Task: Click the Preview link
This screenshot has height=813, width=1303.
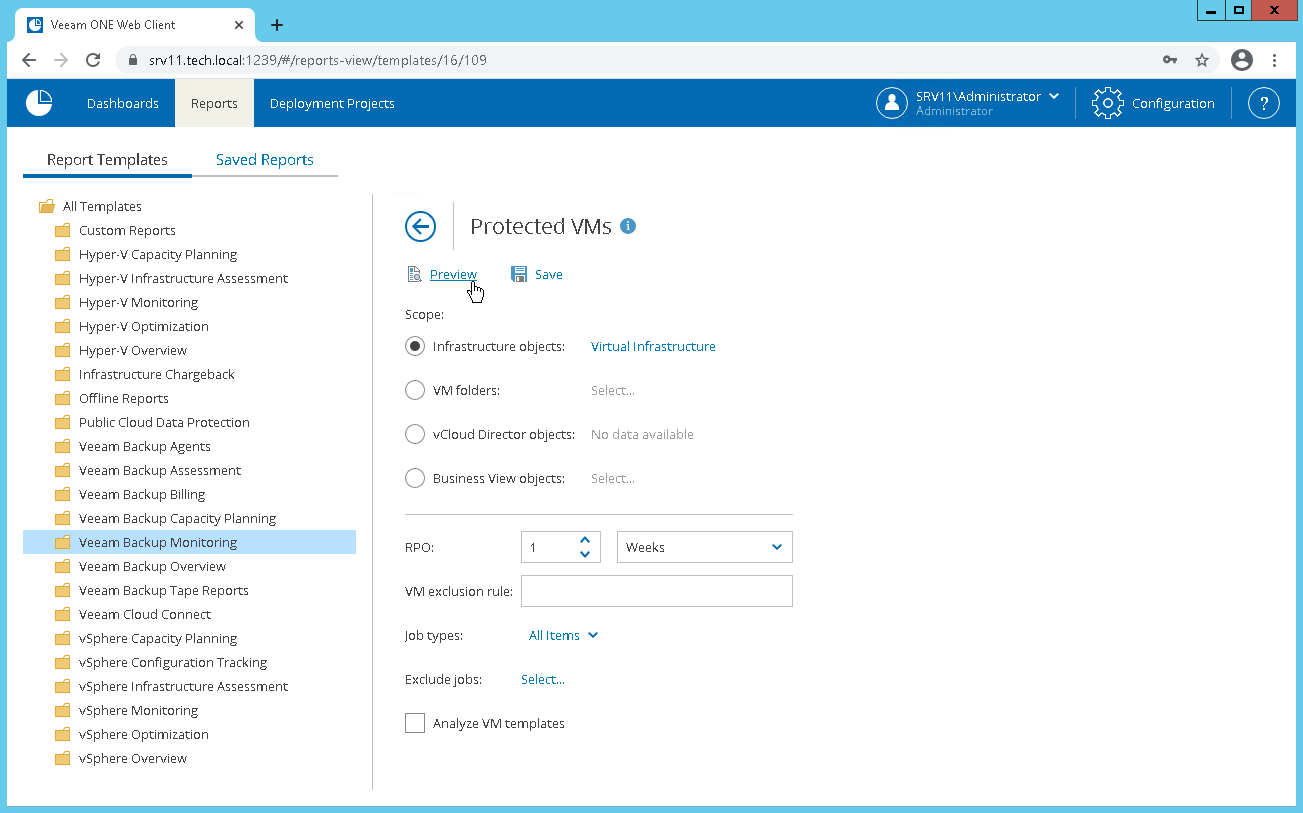Action: coord(453,274)
